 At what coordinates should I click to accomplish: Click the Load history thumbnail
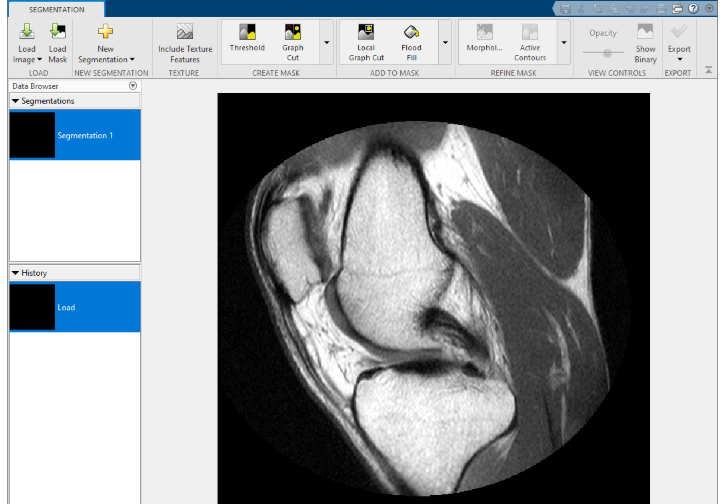(x=32, y=307)
